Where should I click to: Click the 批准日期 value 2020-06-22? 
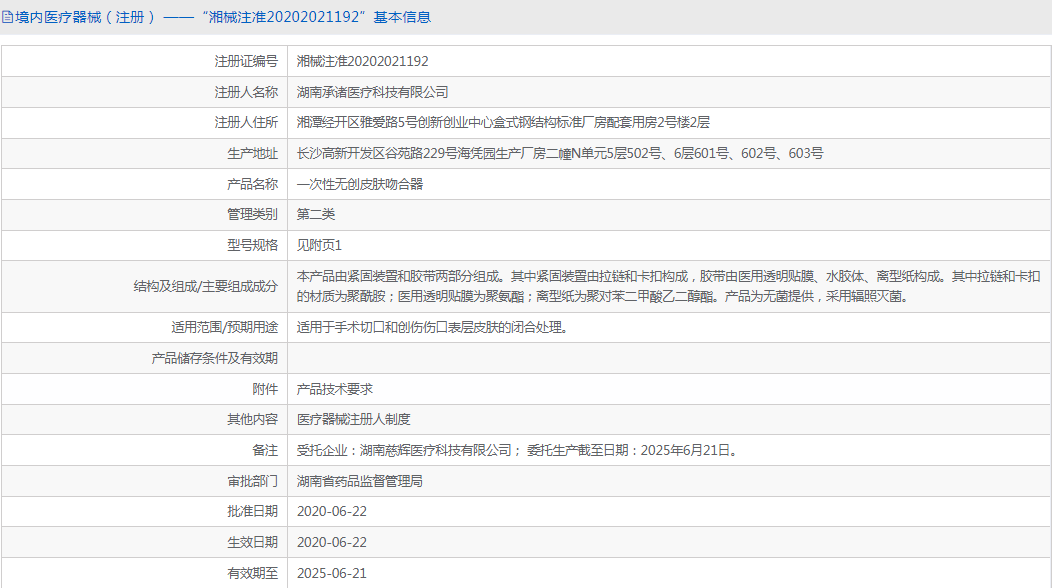tap(332, 511)
